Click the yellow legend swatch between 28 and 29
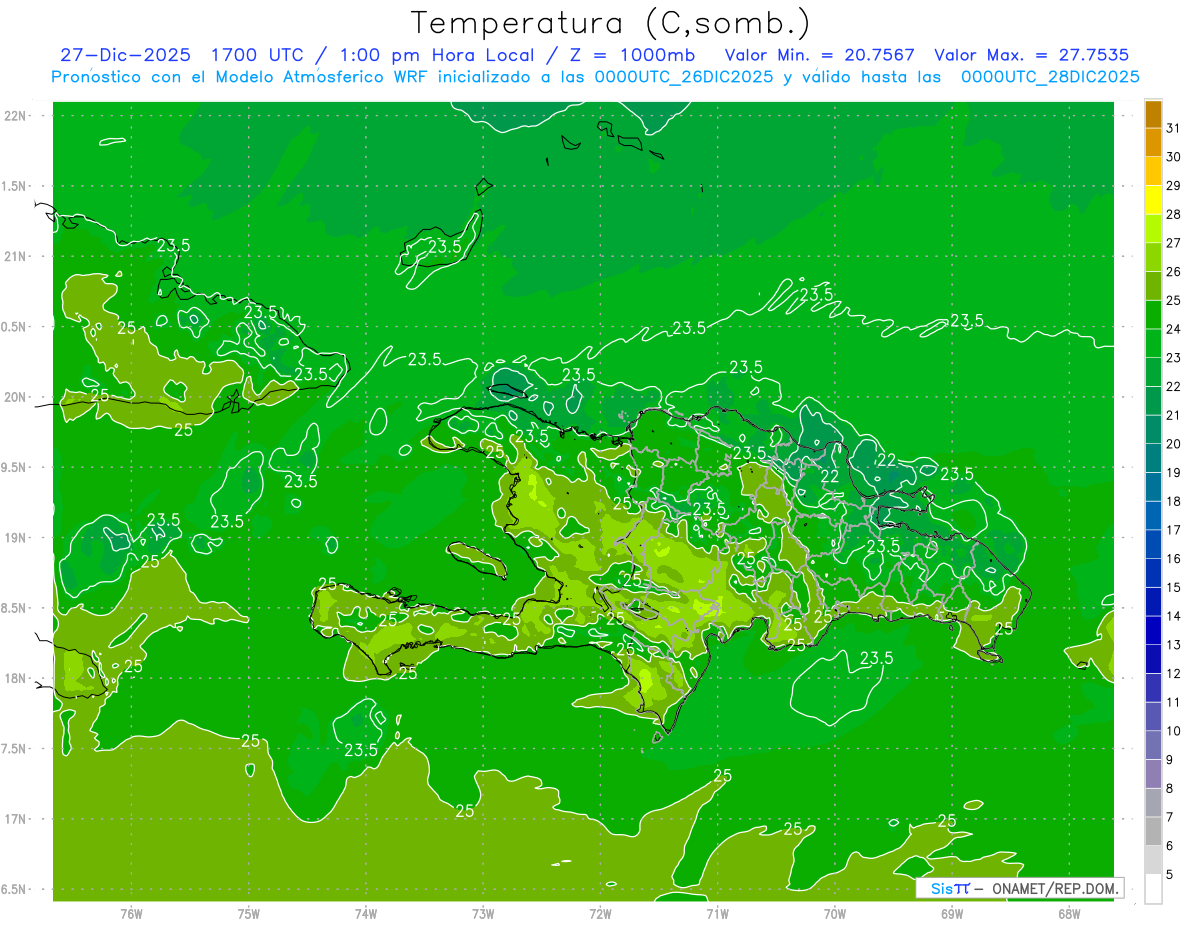Screen dimensions: 1200x927 tap(1153, 200)
